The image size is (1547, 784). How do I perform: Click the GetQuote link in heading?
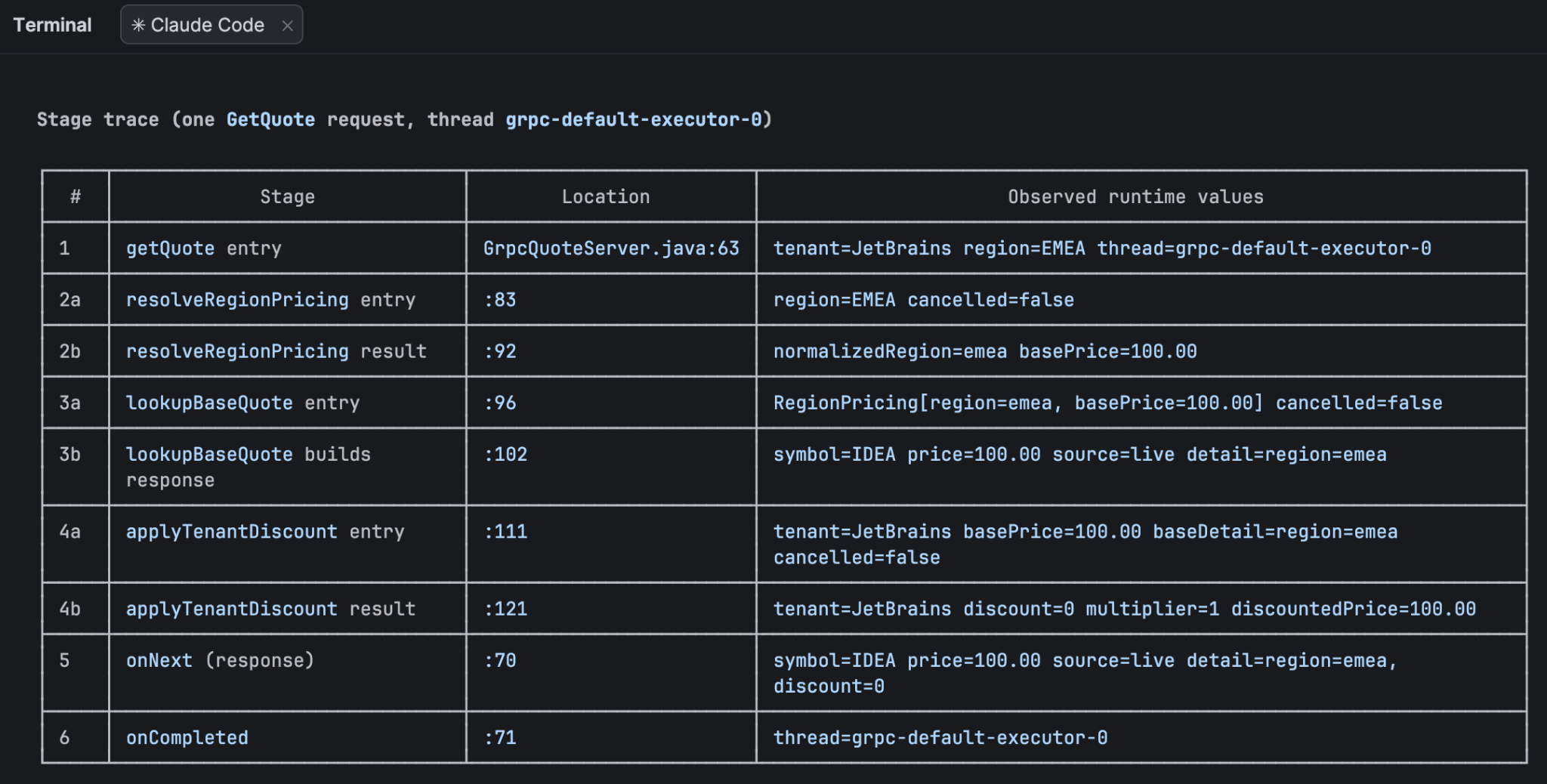point(270,119)
